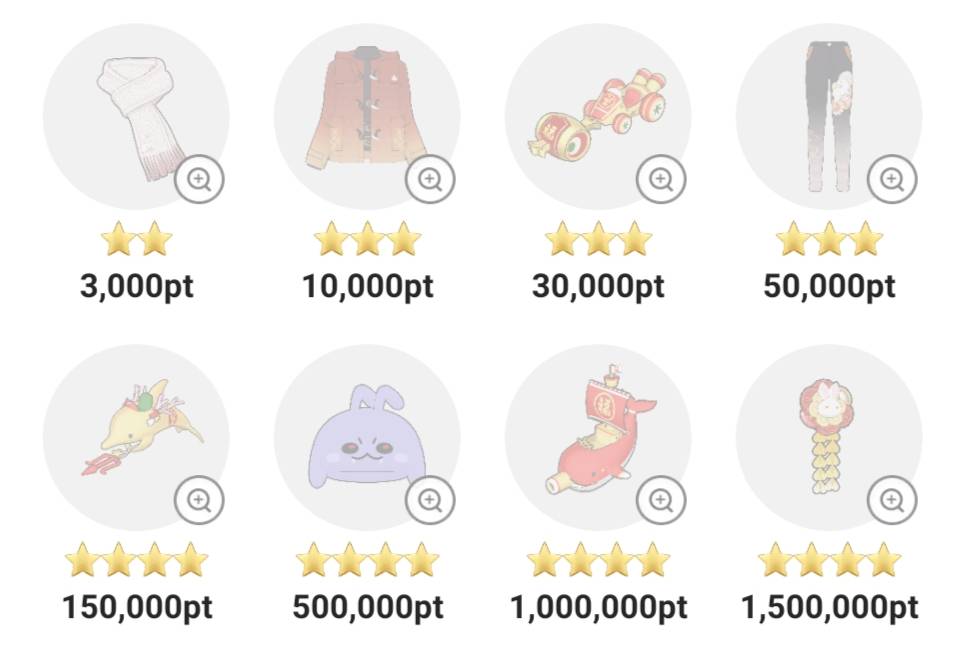Viewport: 961px width, 655px height.
Task: Zoom into the red whale ship item
Action: pyautogui.click(x=661, y=498)
